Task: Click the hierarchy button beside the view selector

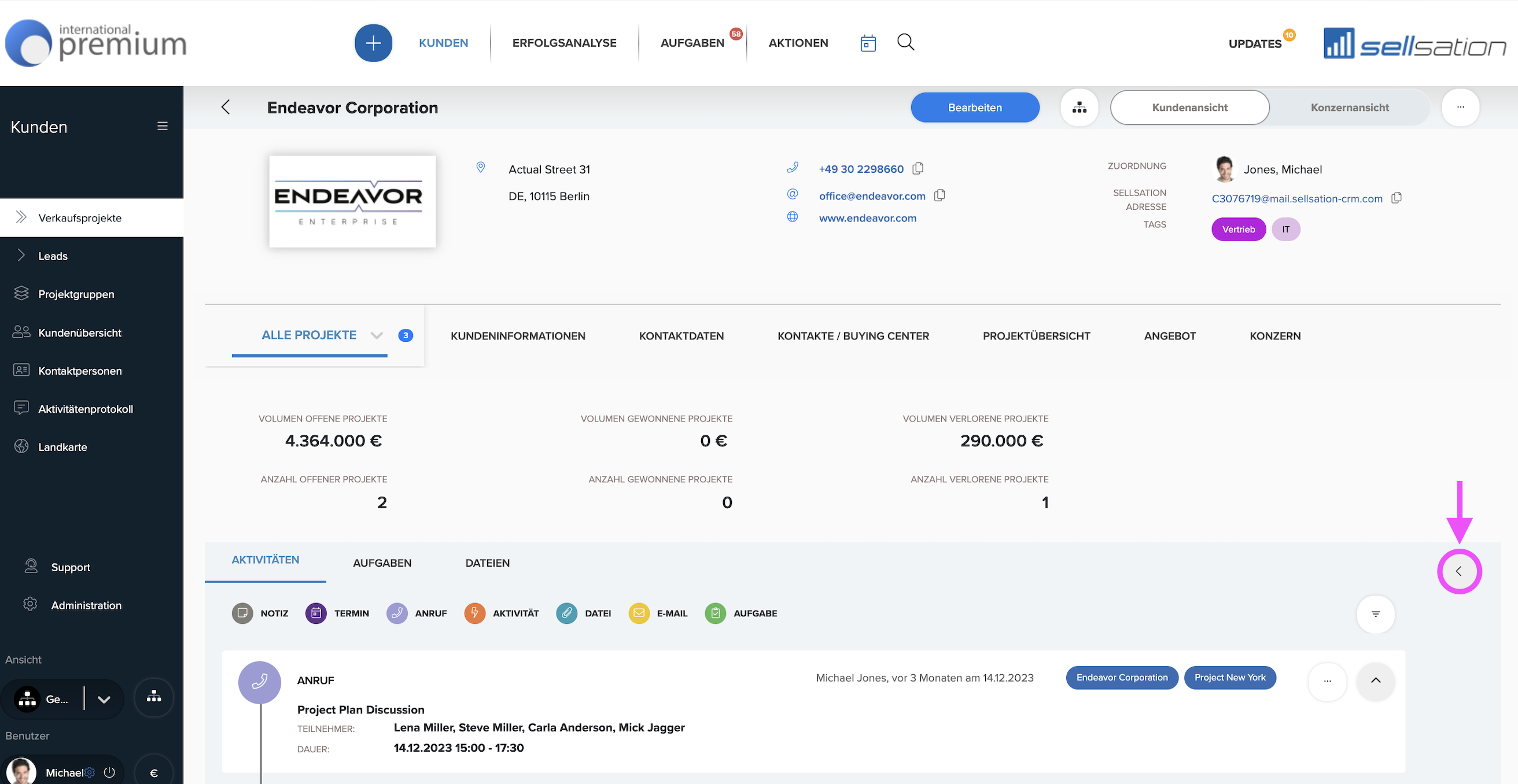Action: pyautogui.click(x=154, y=697)
